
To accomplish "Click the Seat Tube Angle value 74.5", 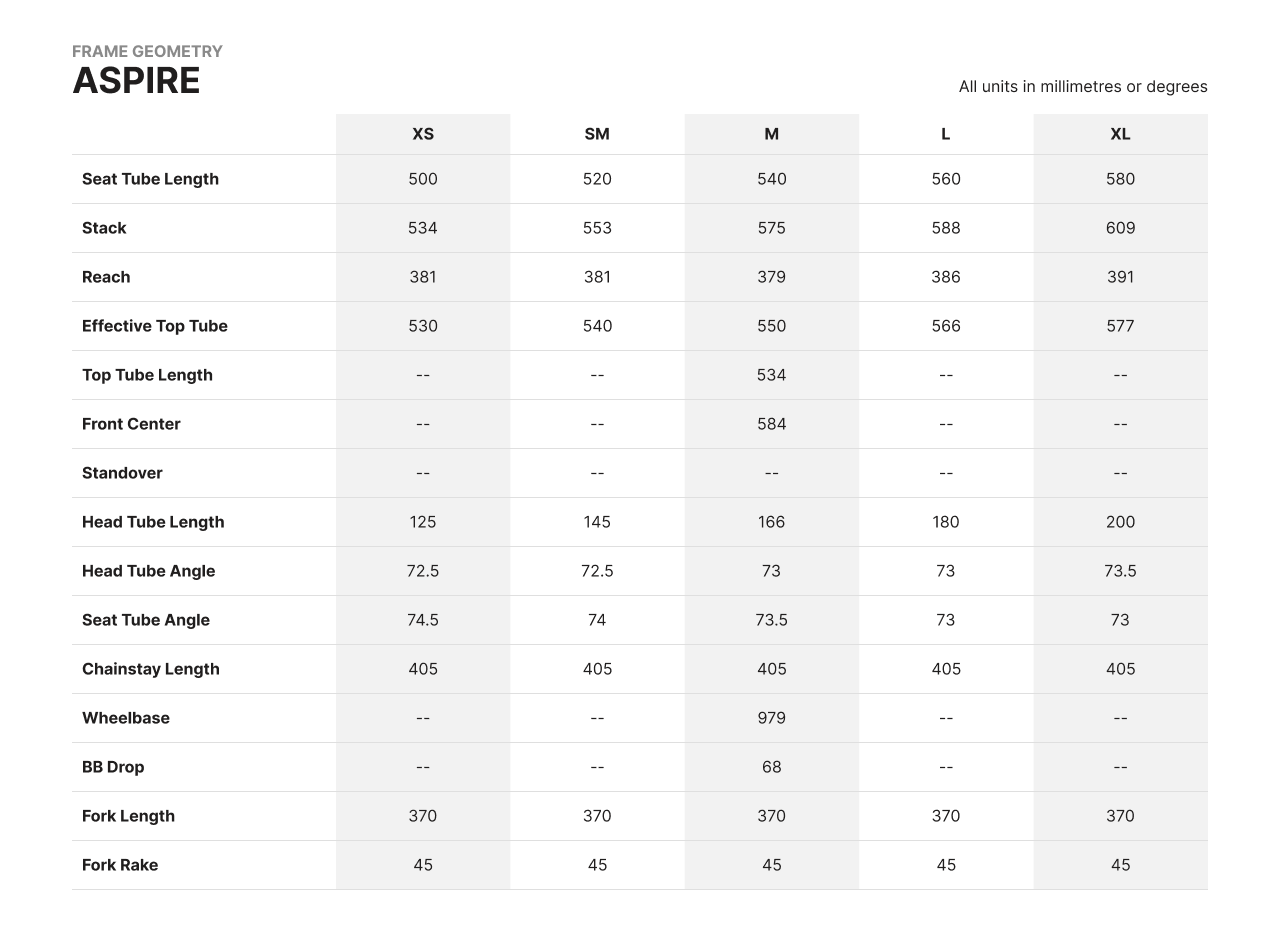I will (423, 620).
